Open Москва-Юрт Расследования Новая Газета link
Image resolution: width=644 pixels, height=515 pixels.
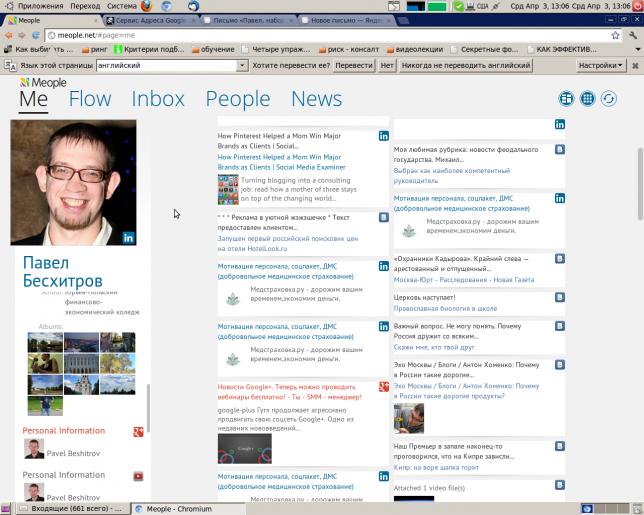click(464, 280)
